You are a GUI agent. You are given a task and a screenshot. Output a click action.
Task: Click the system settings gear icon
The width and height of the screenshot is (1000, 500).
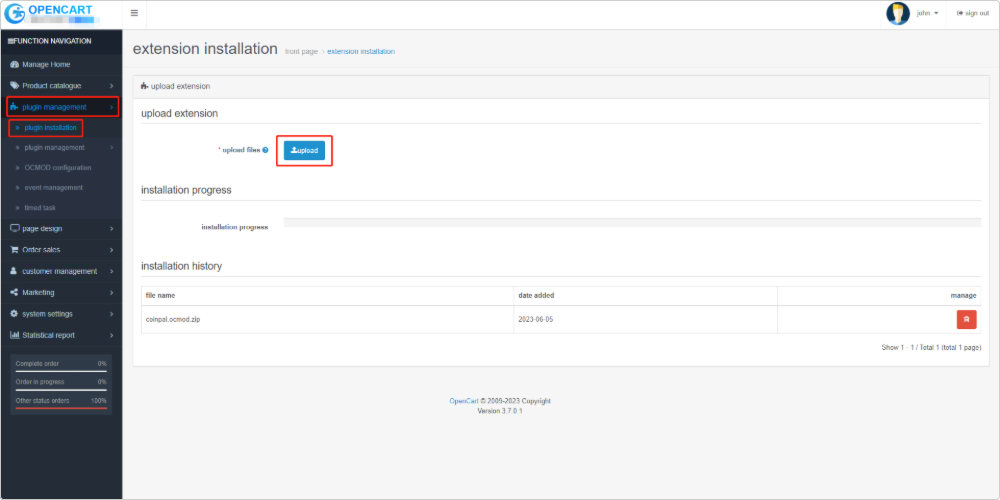tap(14, 314)
